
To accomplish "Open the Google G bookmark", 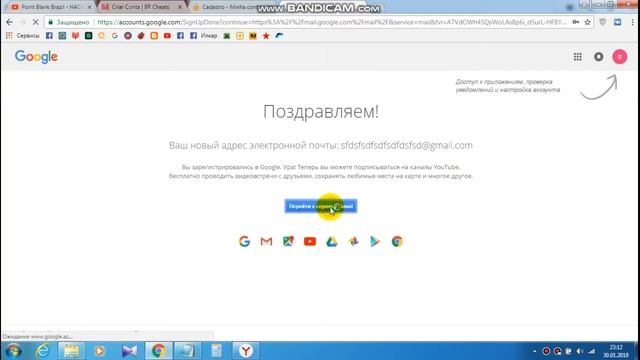I will pos(115,36).
